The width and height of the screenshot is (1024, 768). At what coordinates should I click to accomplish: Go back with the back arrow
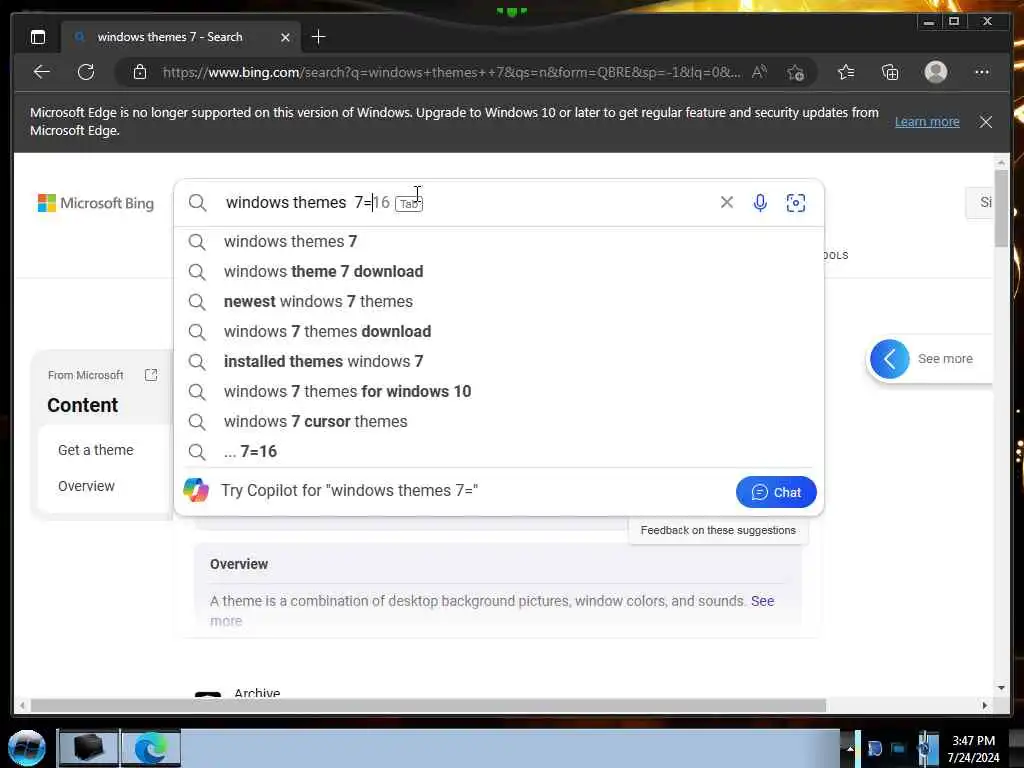(x=42, y=72)
